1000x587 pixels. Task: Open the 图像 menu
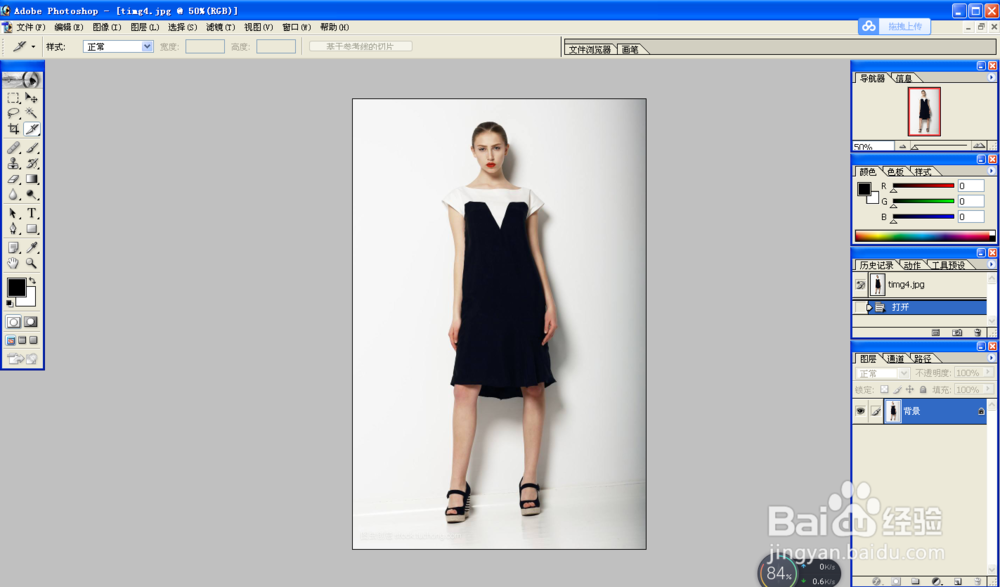(107, 27)
